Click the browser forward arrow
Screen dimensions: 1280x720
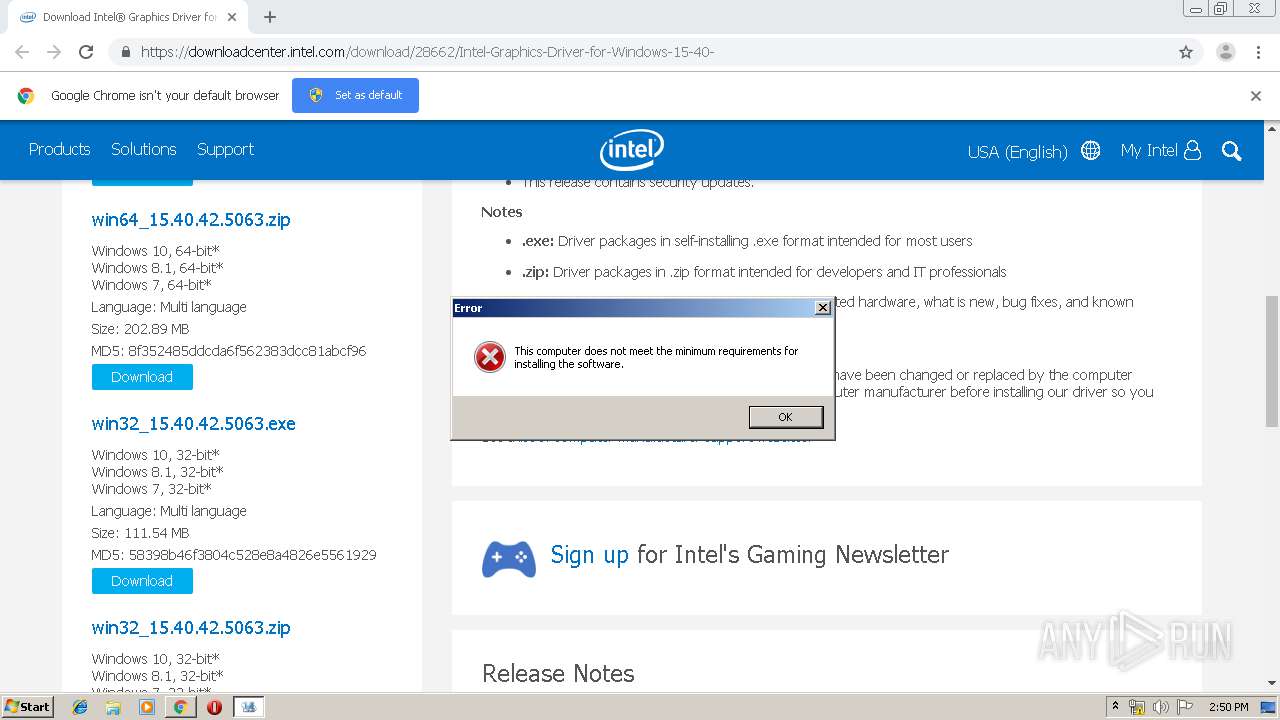pos(54,52)
